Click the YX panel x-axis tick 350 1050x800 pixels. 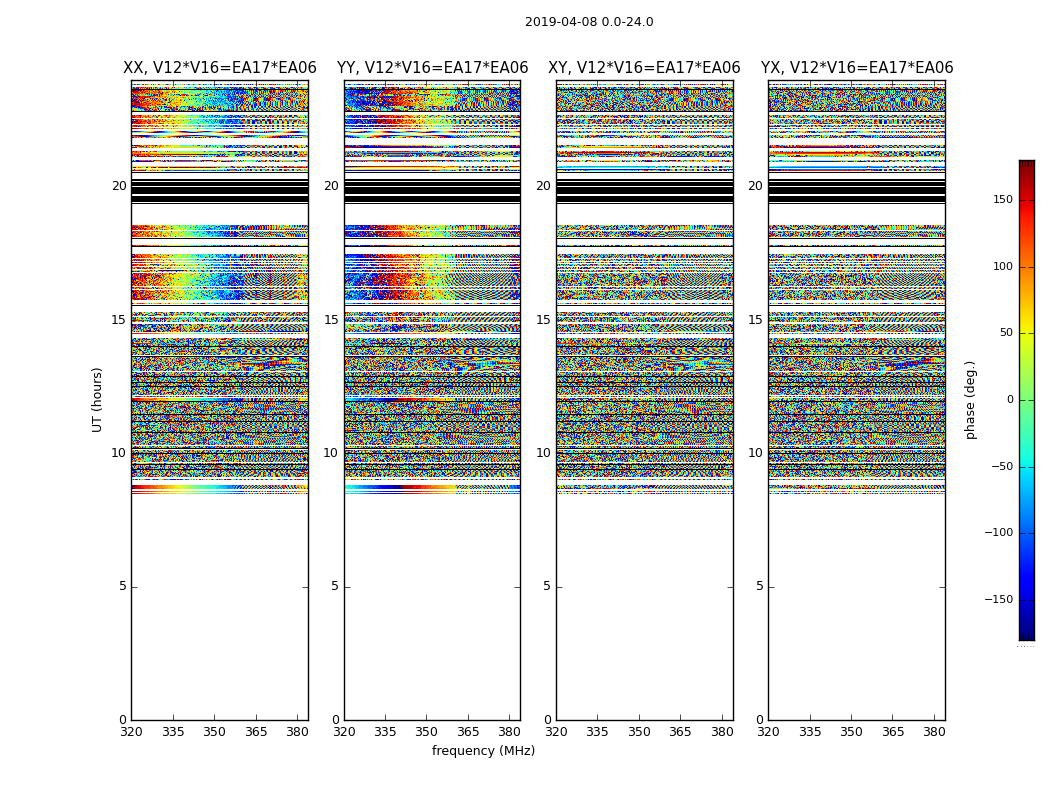(852, 732)
